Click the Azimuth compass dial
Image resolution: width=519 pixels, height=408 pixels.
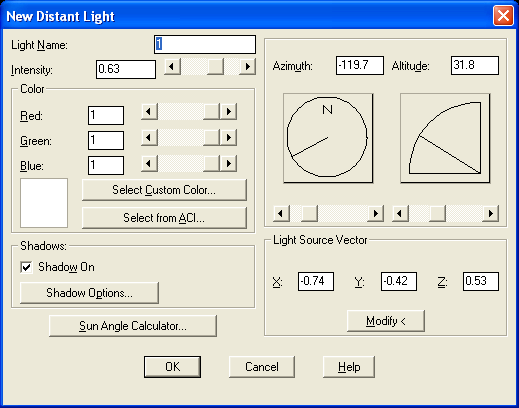click(328, 138)
